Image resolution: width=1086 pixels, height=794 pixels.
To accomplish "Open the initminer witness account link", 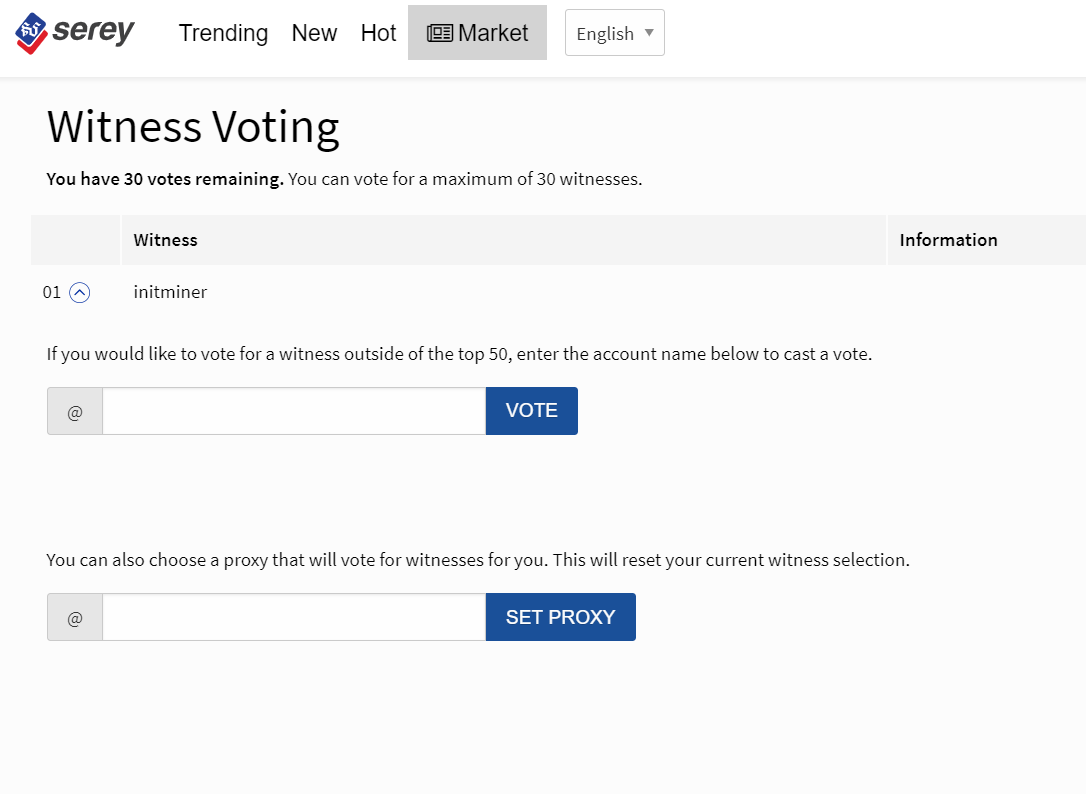I will (x=170, y=293).
